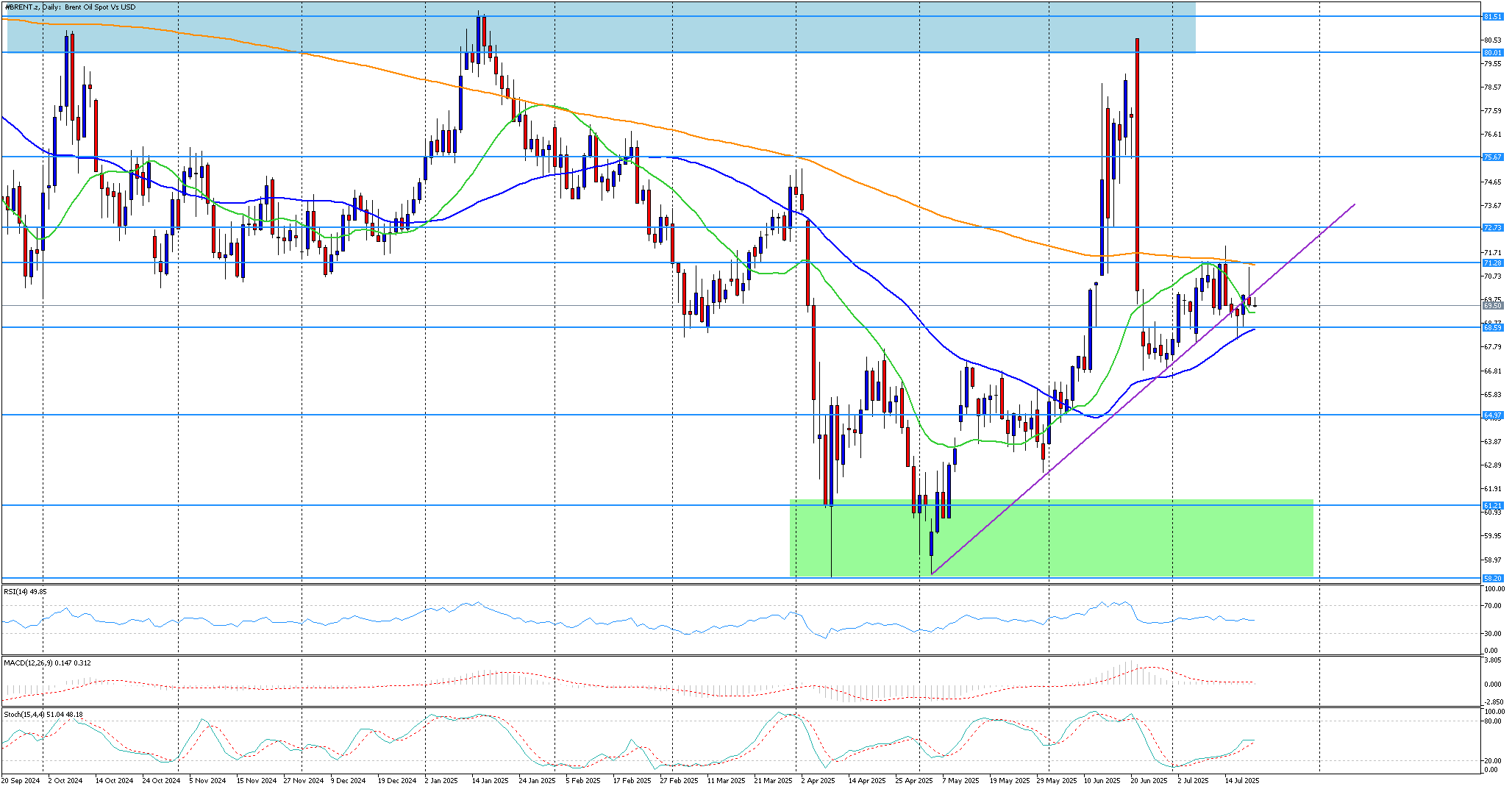Click the 66.81 price axis label
Screen dimensions: 1512x789
[1492, 371]
